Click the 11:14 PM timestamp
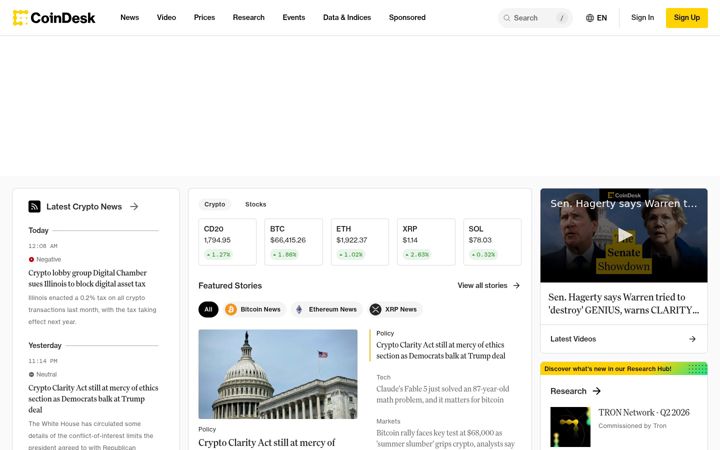 tap(43, 361)
